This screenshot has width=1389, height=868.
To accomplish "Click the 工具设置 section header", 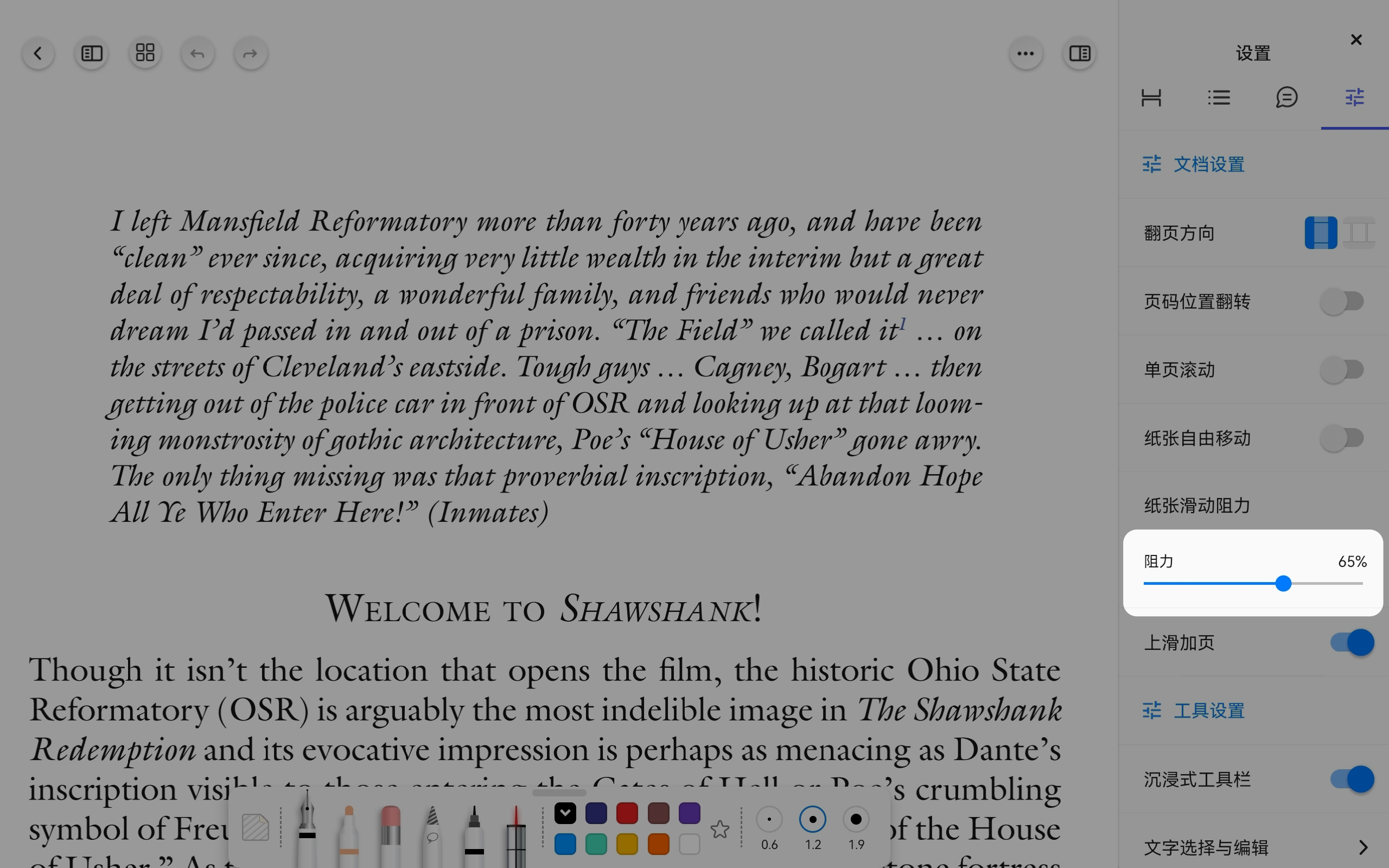I will (x=1193, y=711).
